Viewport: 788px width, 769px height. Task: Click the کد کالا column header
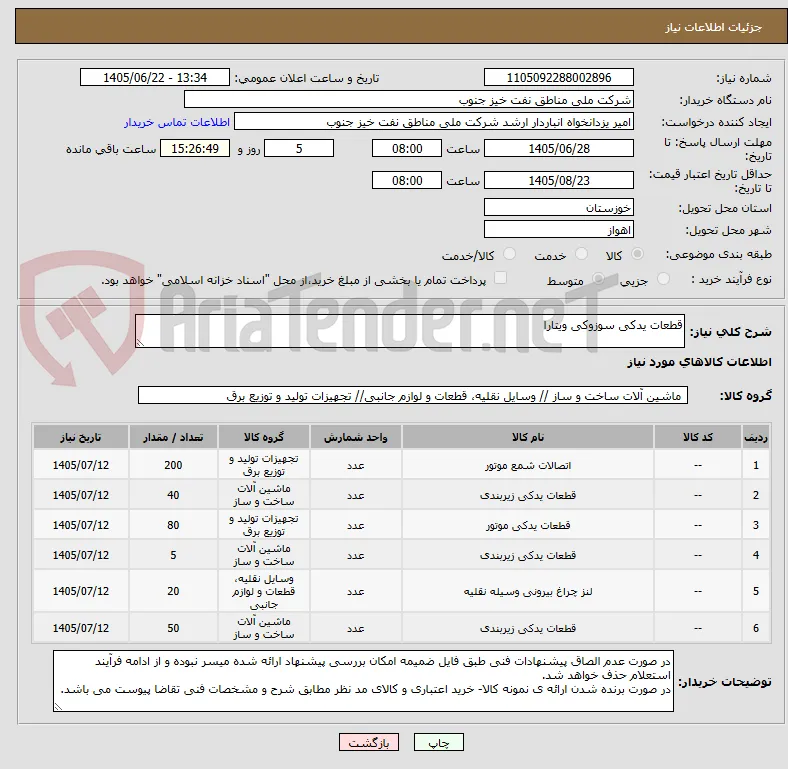pyautogui.click(x=698, y=437)
